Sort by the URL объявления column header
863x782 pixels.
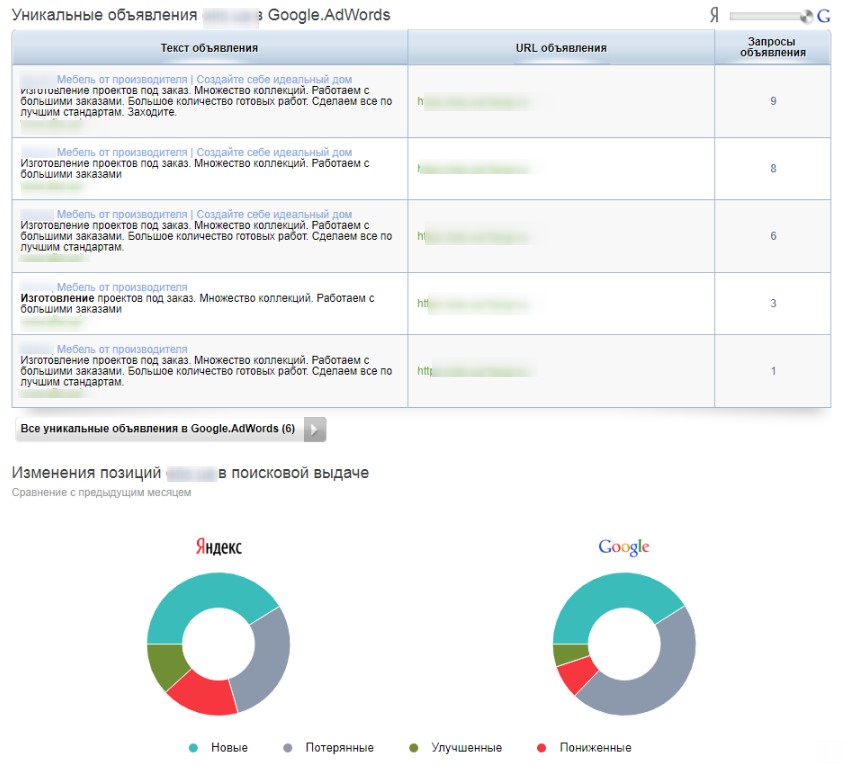click(561, 48)
